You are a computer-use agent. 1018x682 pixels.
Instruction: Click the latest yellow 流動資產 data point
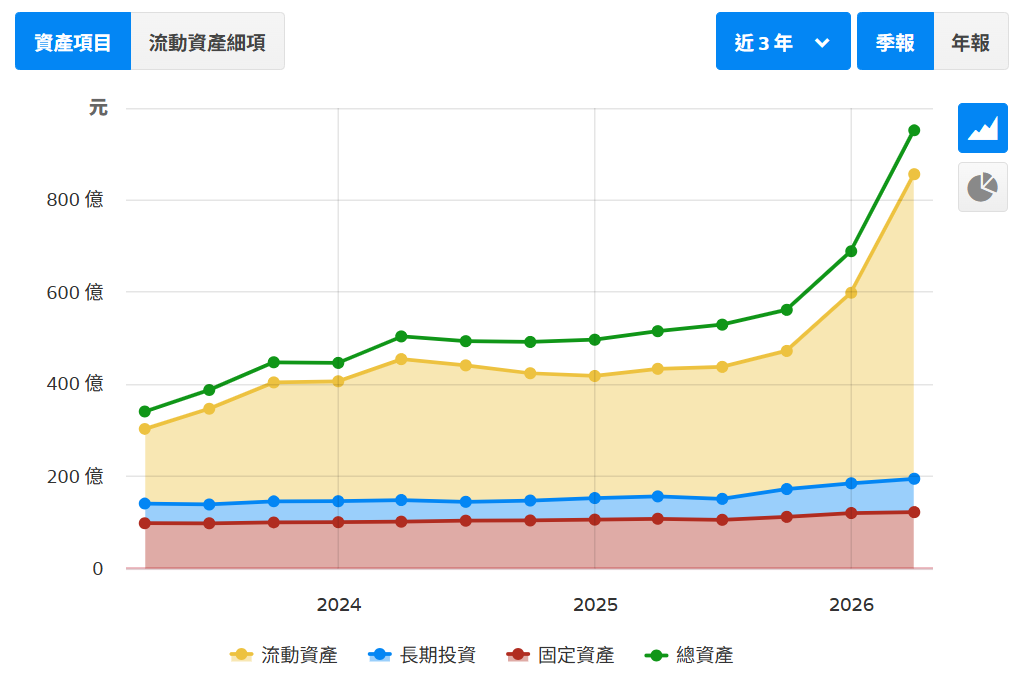[x=913, y=174]
